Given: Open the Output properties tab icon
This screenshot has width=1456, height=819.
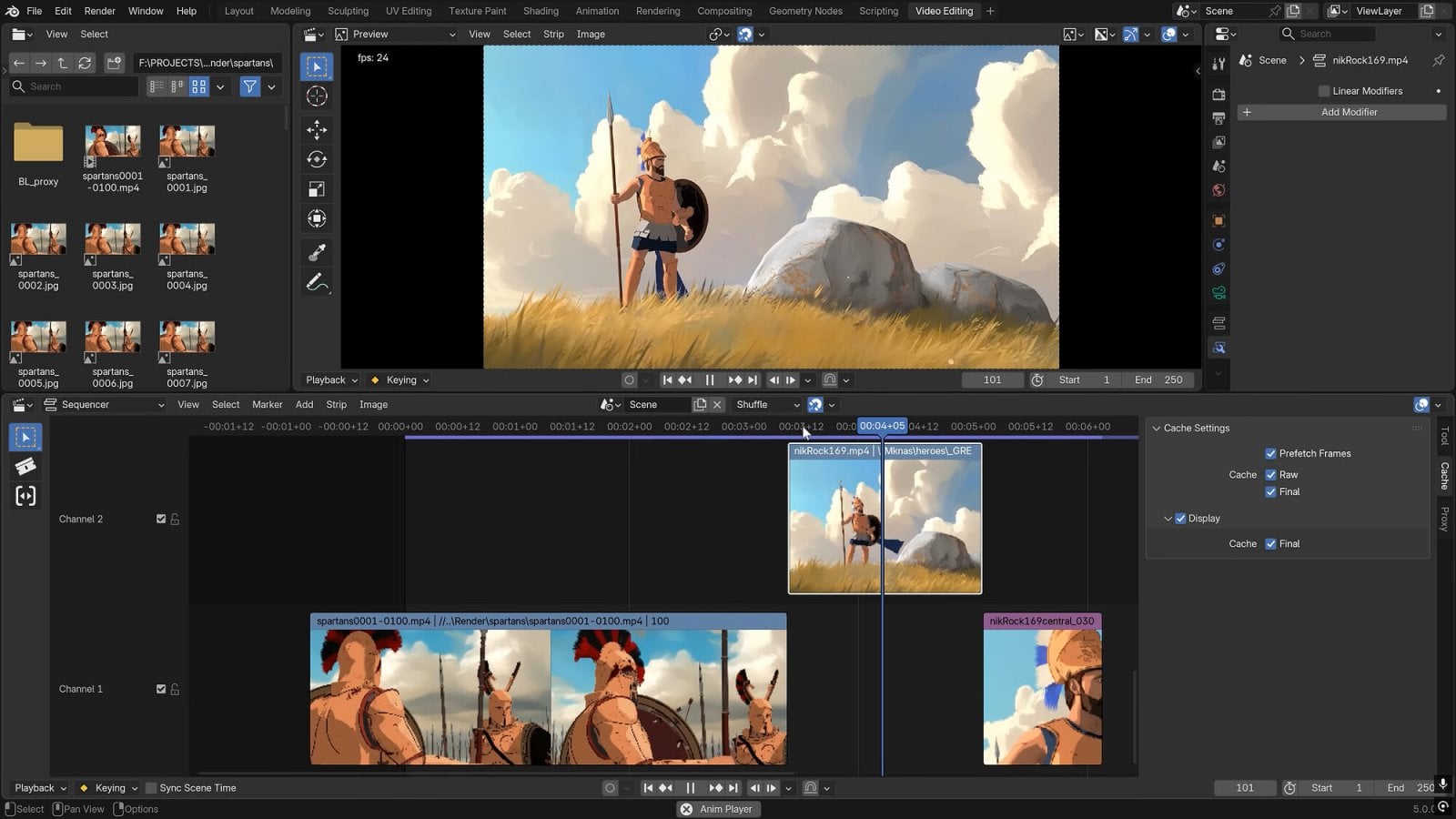Looking at the screenshot, I should pos(1218,118).
